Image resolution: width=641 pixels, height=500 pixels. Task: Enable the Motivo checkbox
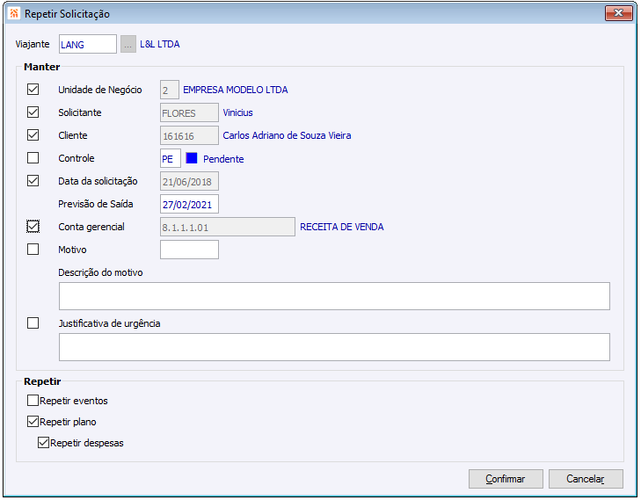point(33,249)
